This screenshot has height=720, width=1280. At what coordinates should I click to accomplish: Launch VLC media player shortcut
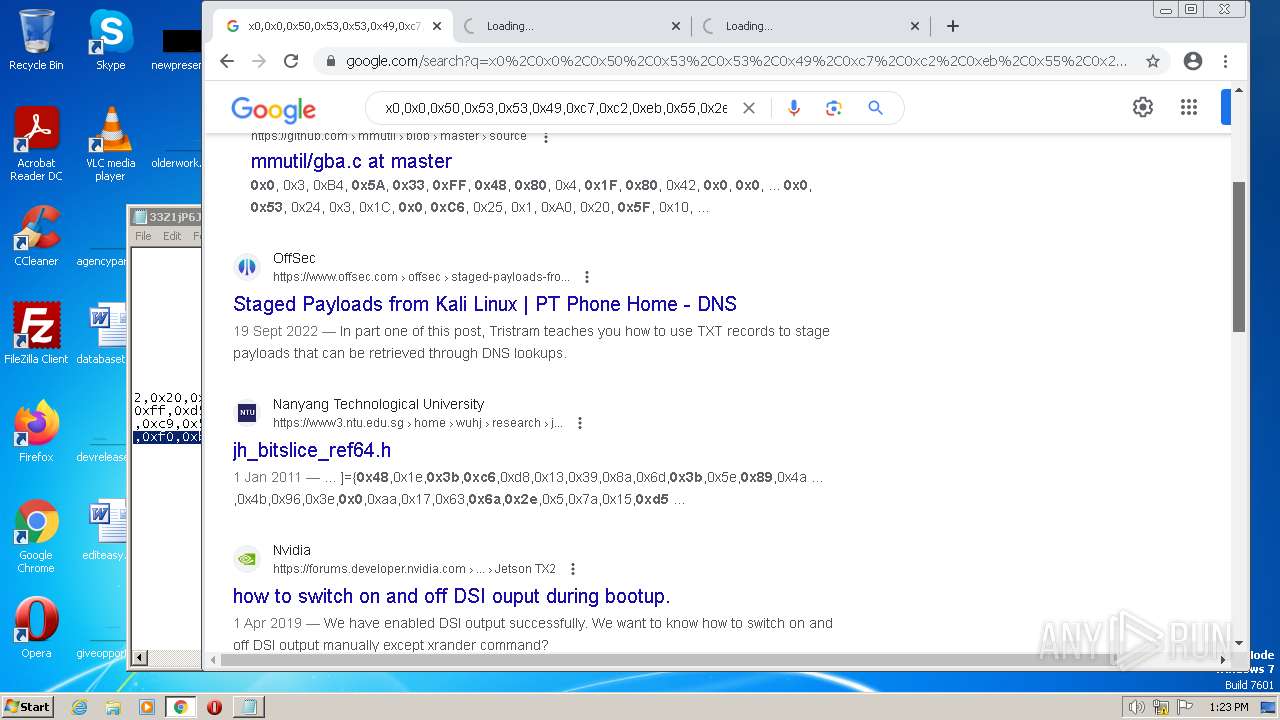point(110,144)
